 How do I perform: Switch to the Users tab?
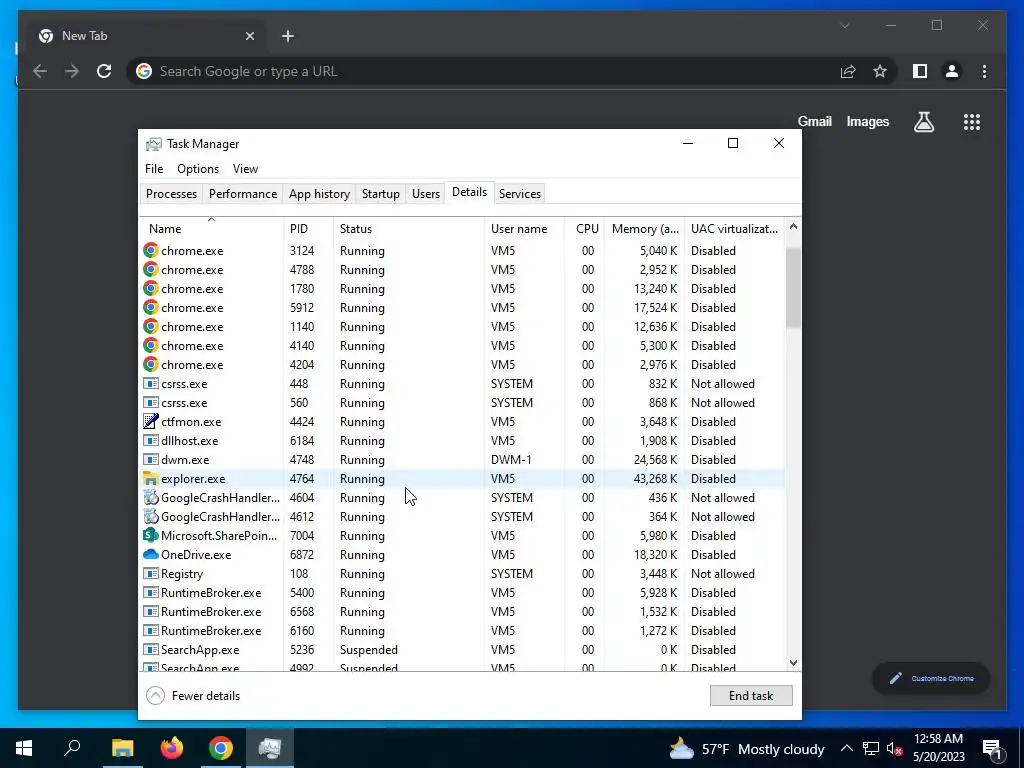point(426,194)
